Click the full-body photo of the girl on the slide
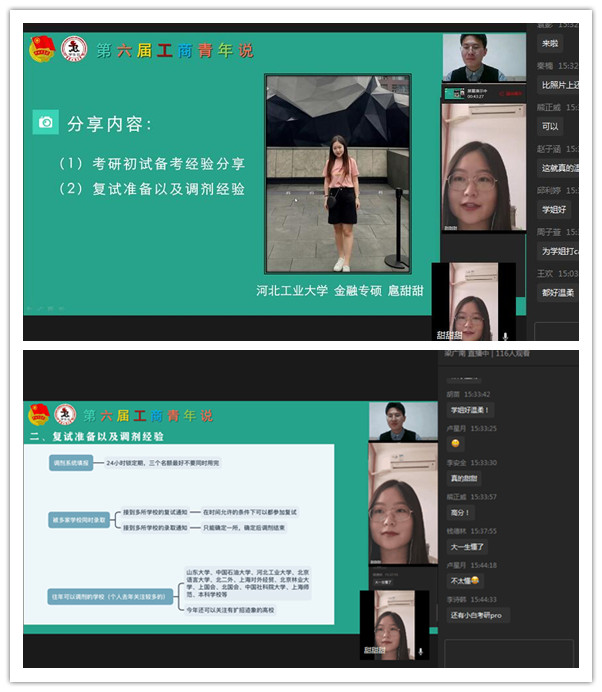The width and height of the screenshot is (602, 692). [339, 172]
